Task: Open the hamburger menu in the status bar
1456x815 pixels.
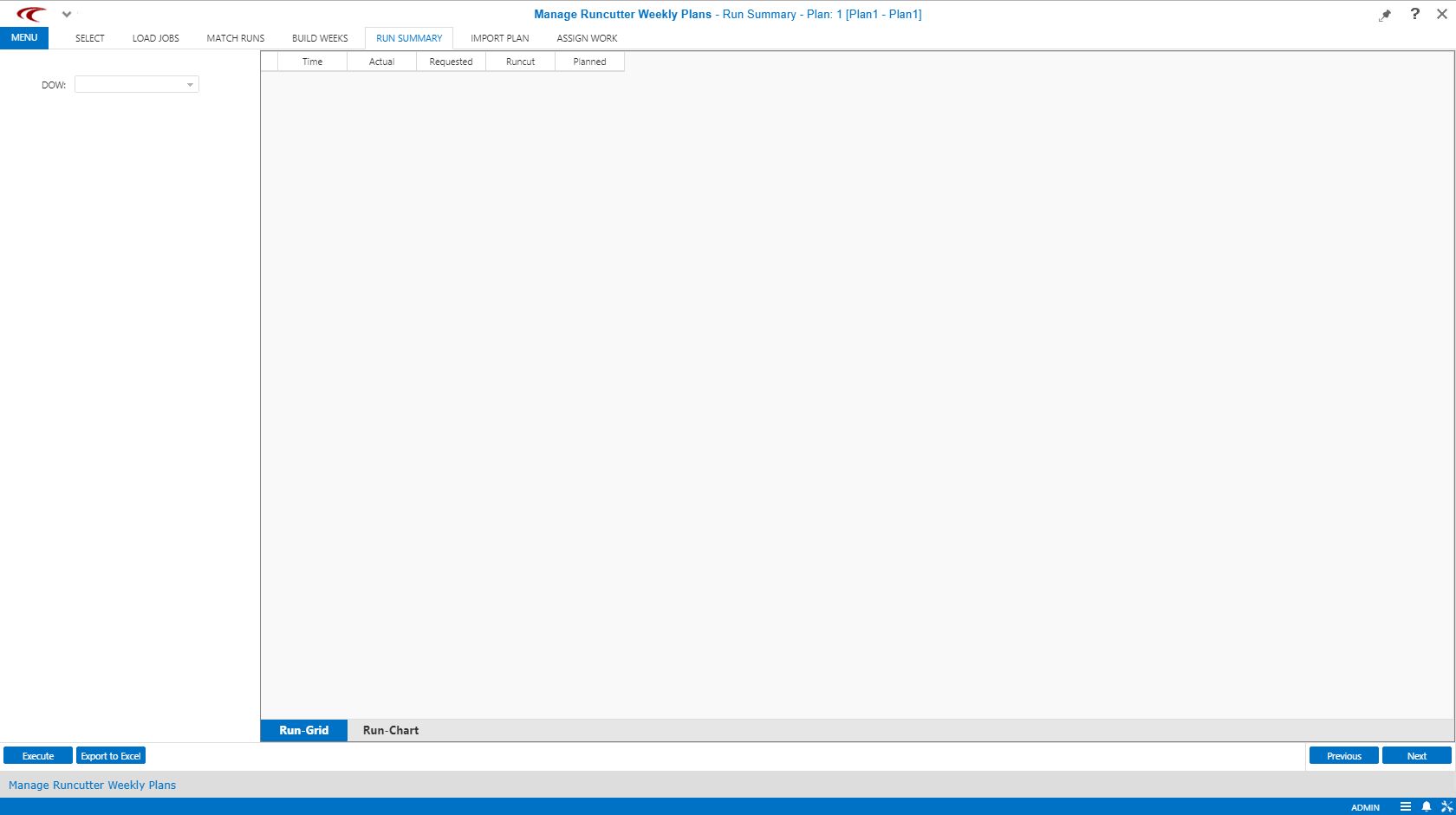Action: [1407, 806]
